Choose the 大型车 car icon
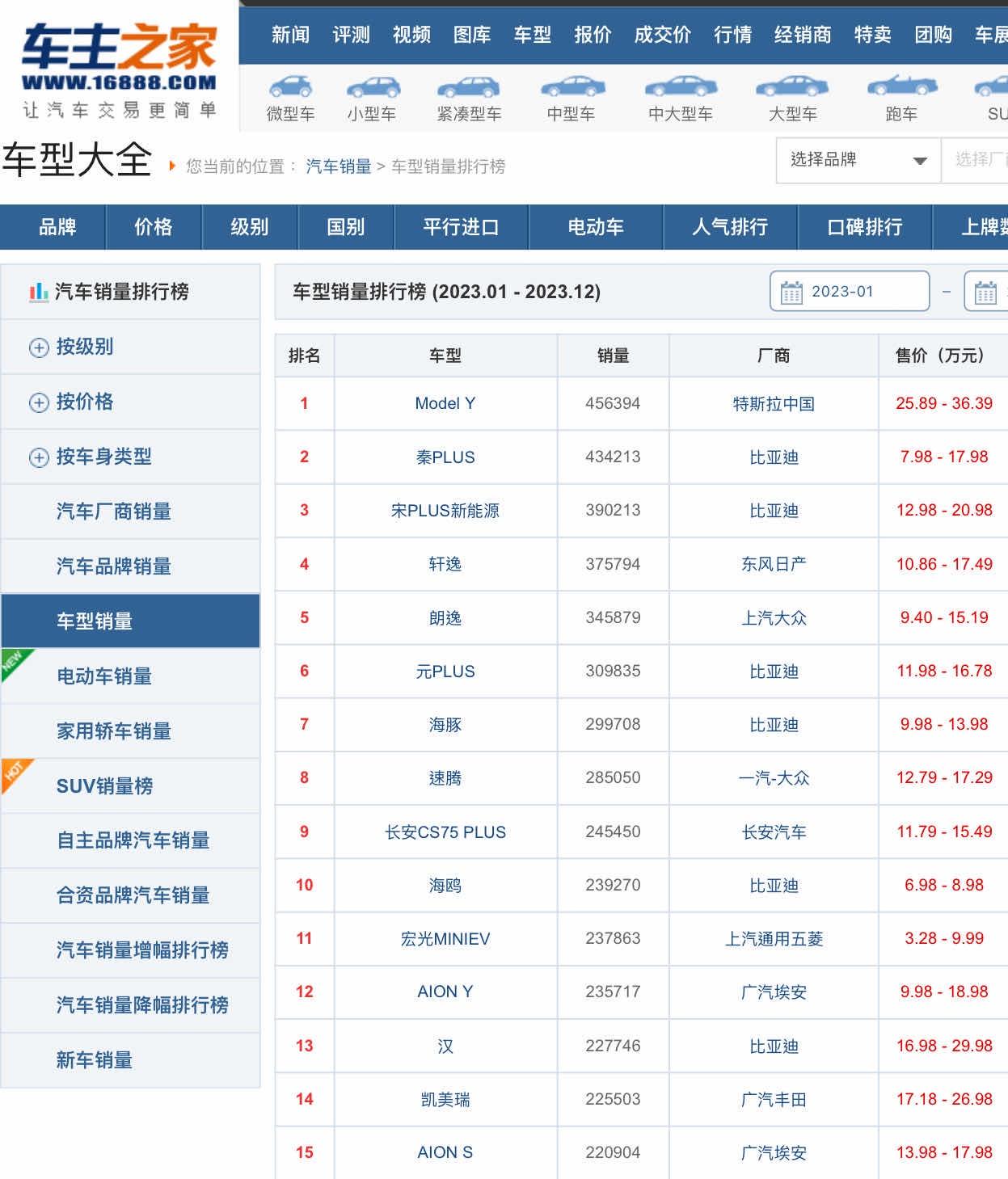 (x=792, y=86)
